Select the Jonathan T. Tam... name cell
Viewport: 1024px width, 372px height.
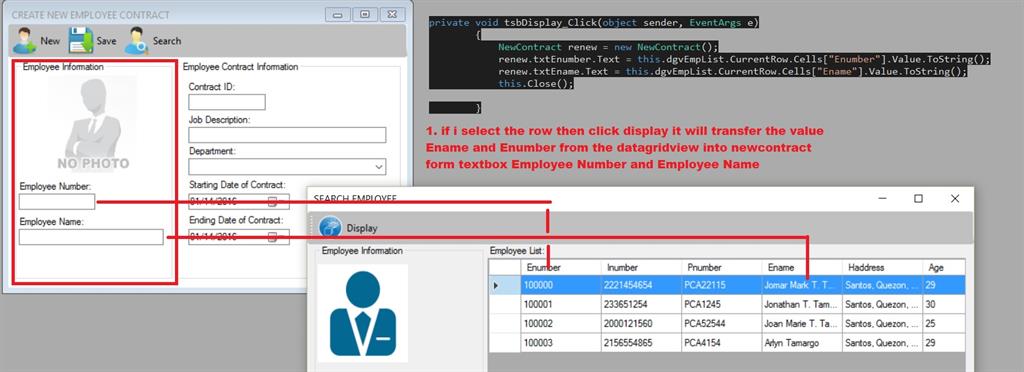coord(802,305)
